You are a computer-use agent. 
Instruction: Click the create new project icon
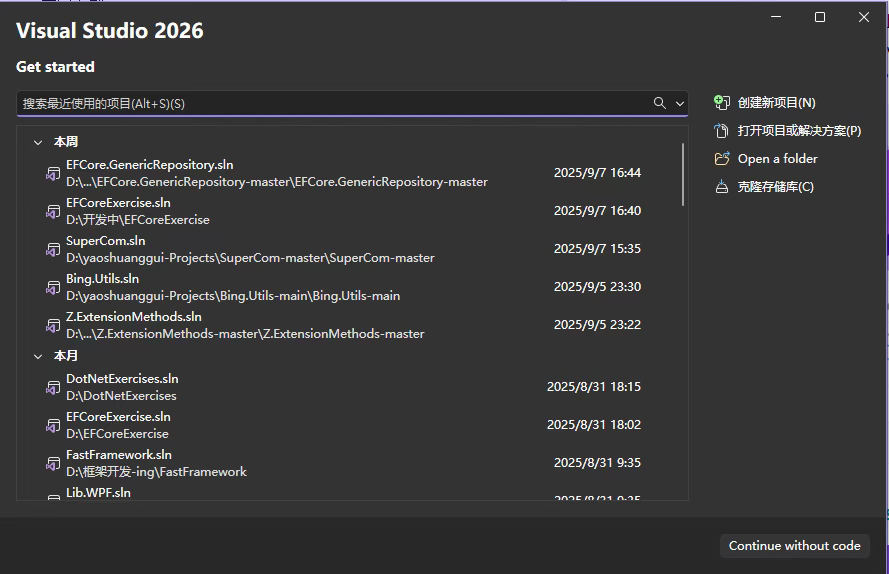click(x=721, y=103)
